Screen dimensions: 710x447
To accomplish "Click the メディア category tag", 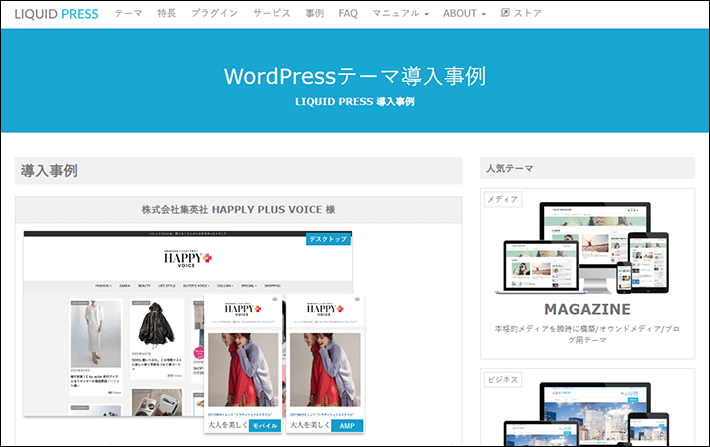I will (503, 199).
